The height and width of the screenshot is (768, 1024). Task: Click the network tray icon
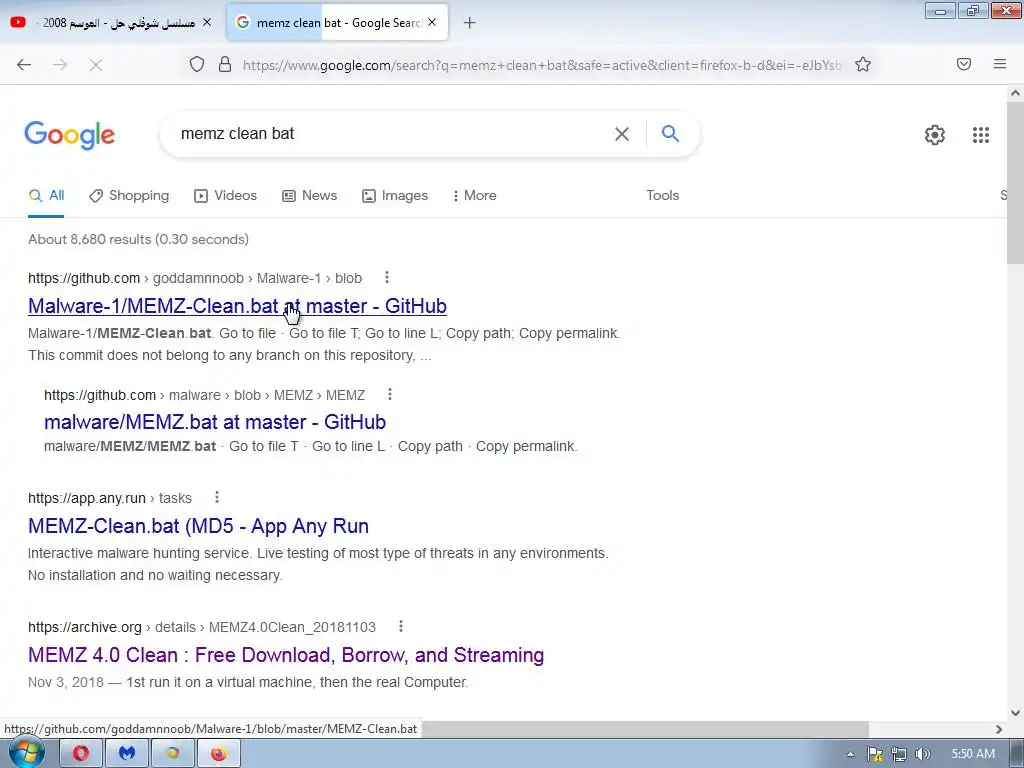[x=899, y=754]
